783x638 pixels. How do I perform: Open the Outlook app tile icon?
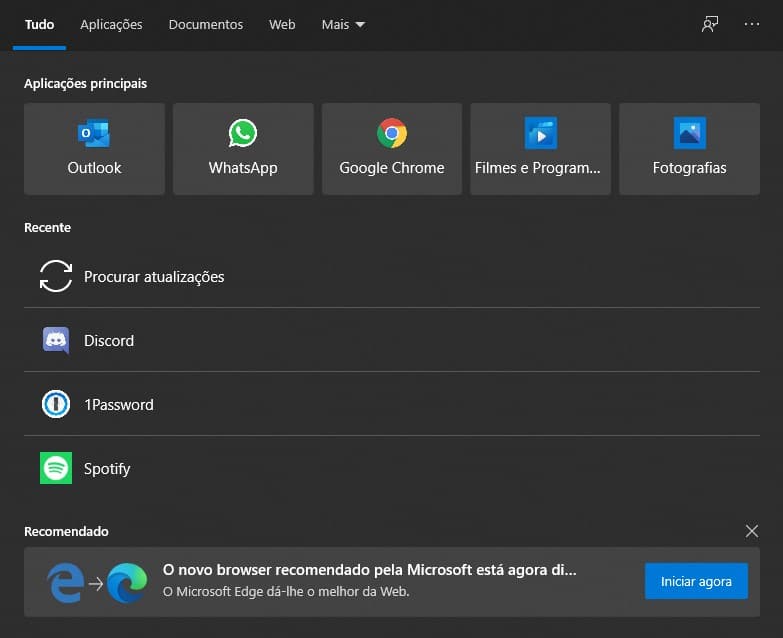pos(94,133)
